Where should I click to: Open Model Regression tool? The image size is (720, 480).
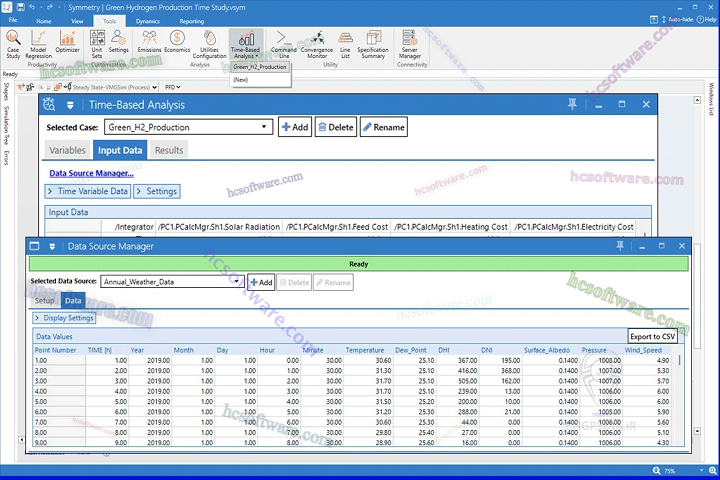point(39,44)
